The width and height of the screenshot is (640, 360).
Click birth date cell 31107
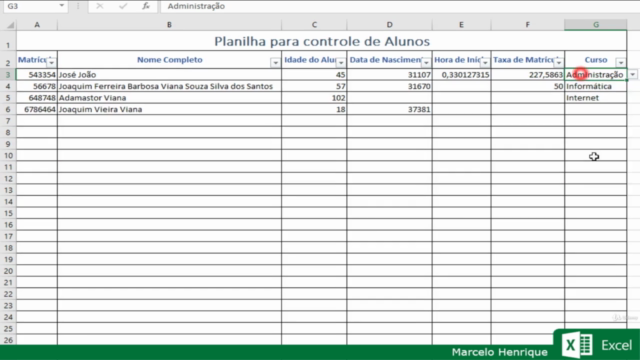click(x=389, y=75)
